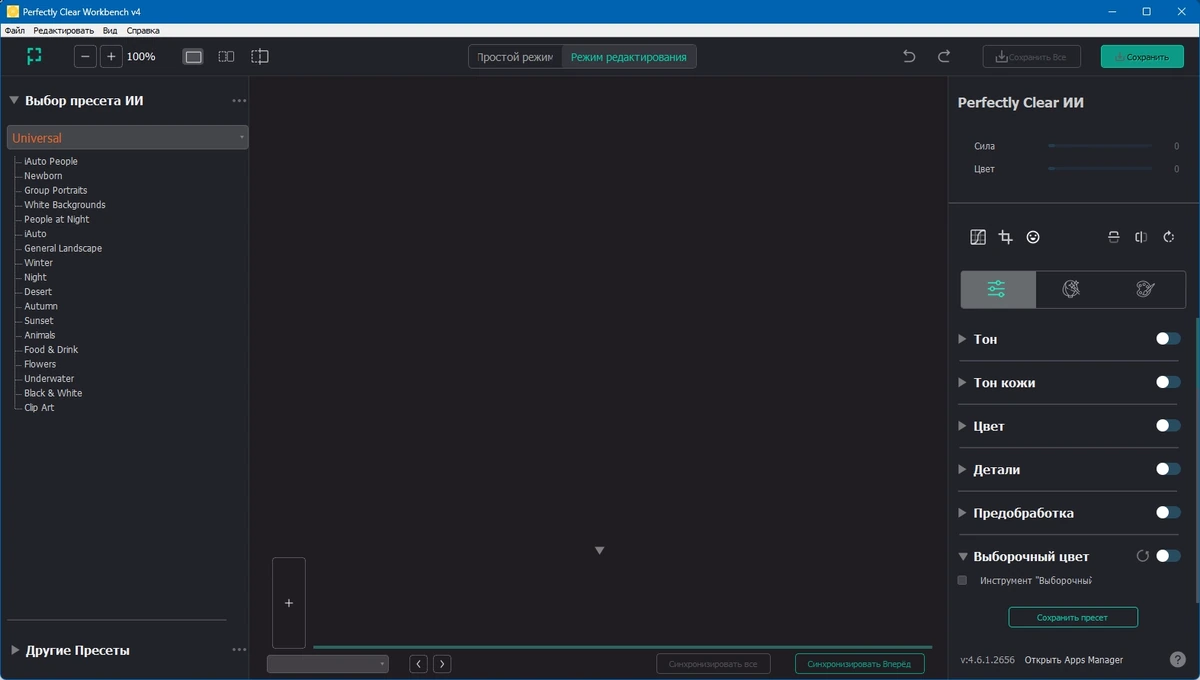The width and height of the screenshot is (1200, 680).
Task: Open the palette and brush tab
Action: tap(1145, 289)
